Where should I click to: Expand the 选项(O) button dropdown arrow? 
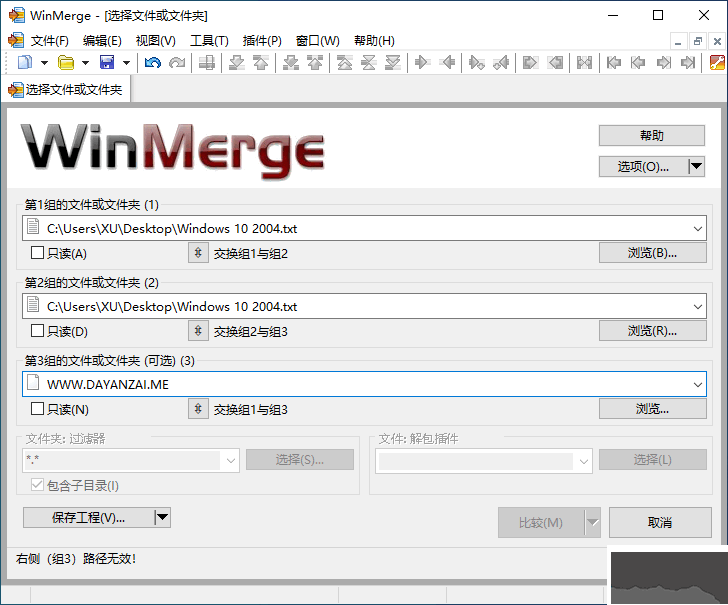696,166
